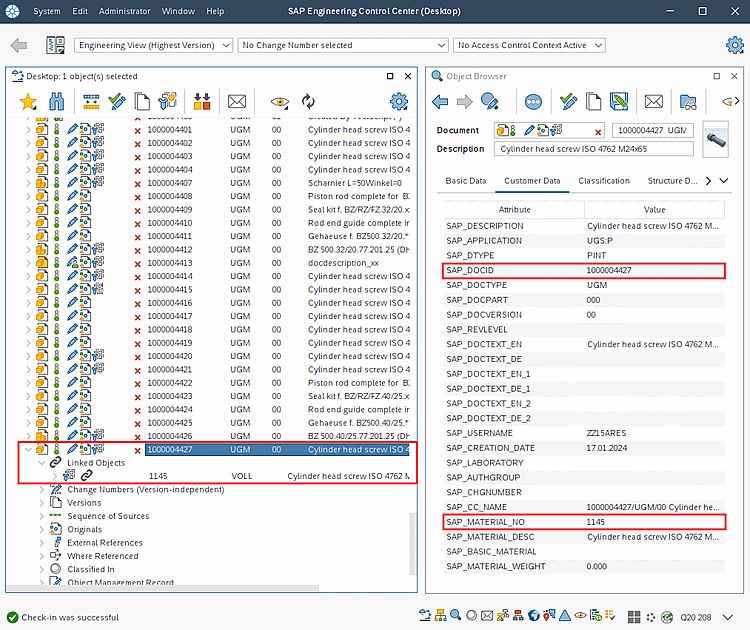This screenshot has height=630, width=750.
Task: Click the layout view icon beside back arrow
Action: point(55,45)
